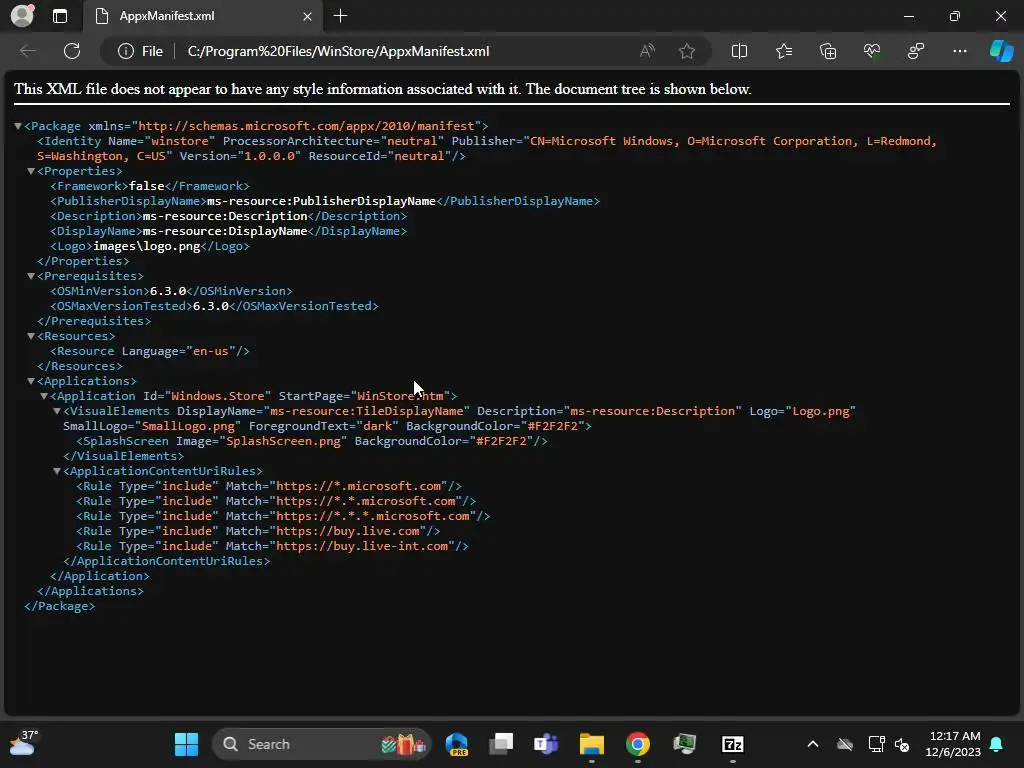Image resolution: width=1024 pixels, height=768 pixels.
Task: Open the Favorites list
Action: tap(784, 51)
